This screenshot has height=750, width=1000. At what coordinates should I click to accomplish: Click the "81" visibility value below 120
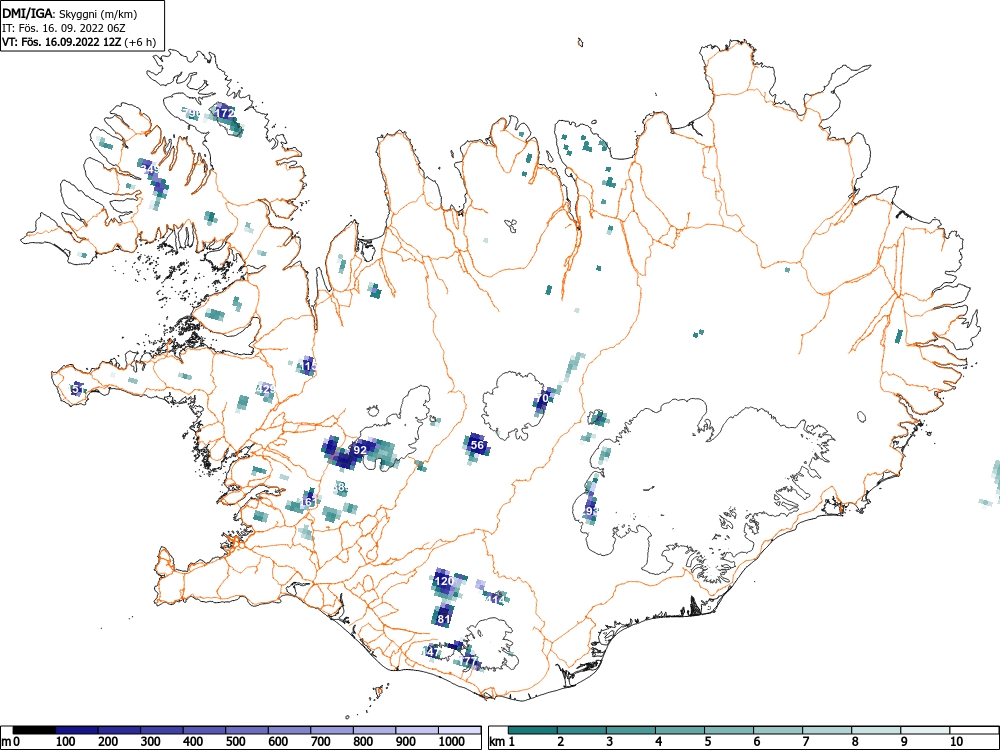(x=445, y=619)
